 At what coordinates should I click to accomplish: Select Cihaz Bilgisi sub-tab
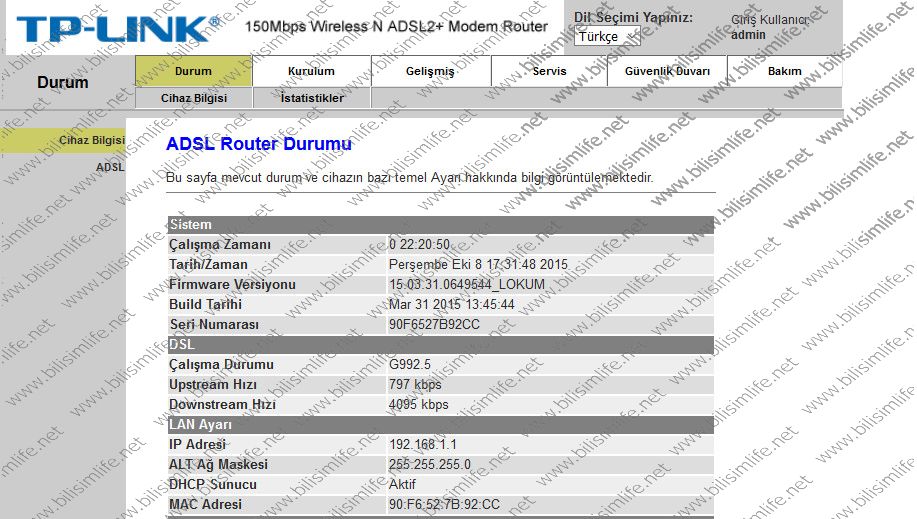[x=194, y=98]
